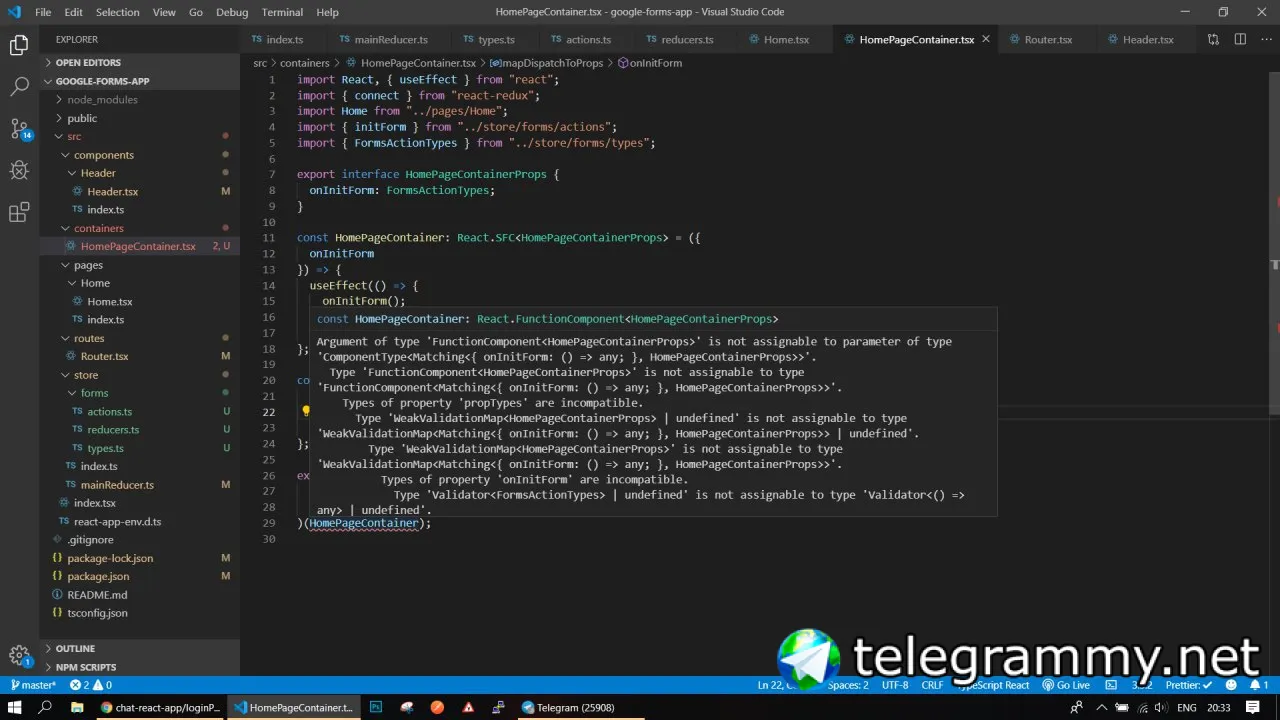
Task: Collapse the components folder
Action: pyautogui.click(x=103, y=155)
